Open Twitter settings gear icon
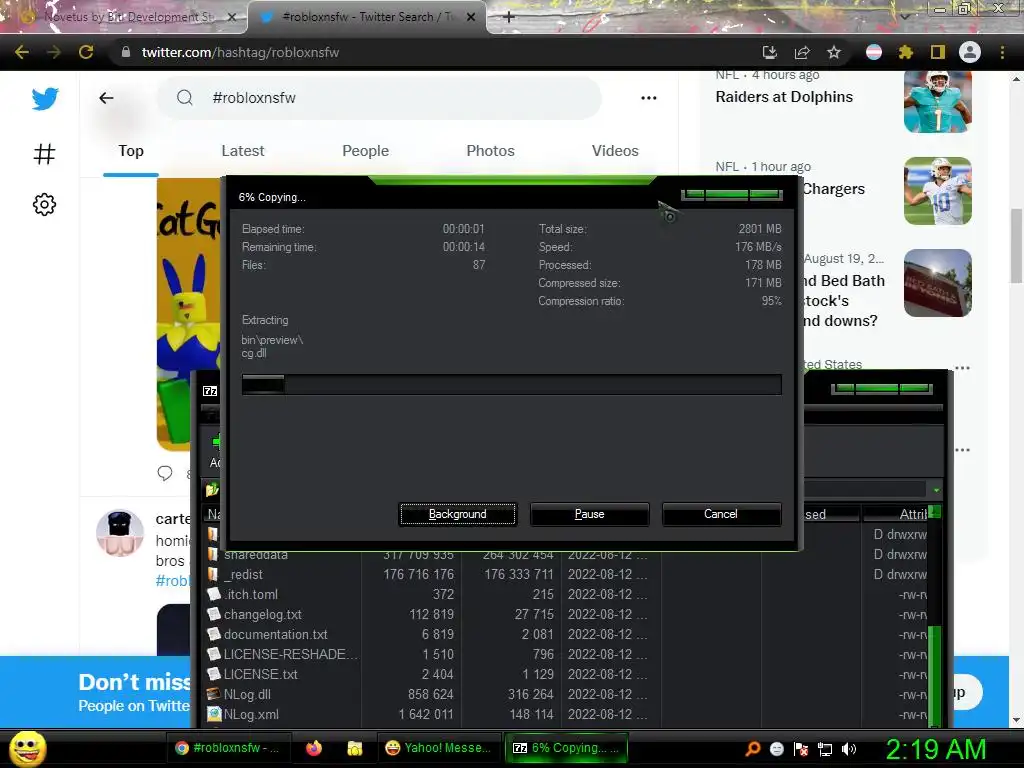This screenshot has height=768, width=1024. tap(44, 204)
